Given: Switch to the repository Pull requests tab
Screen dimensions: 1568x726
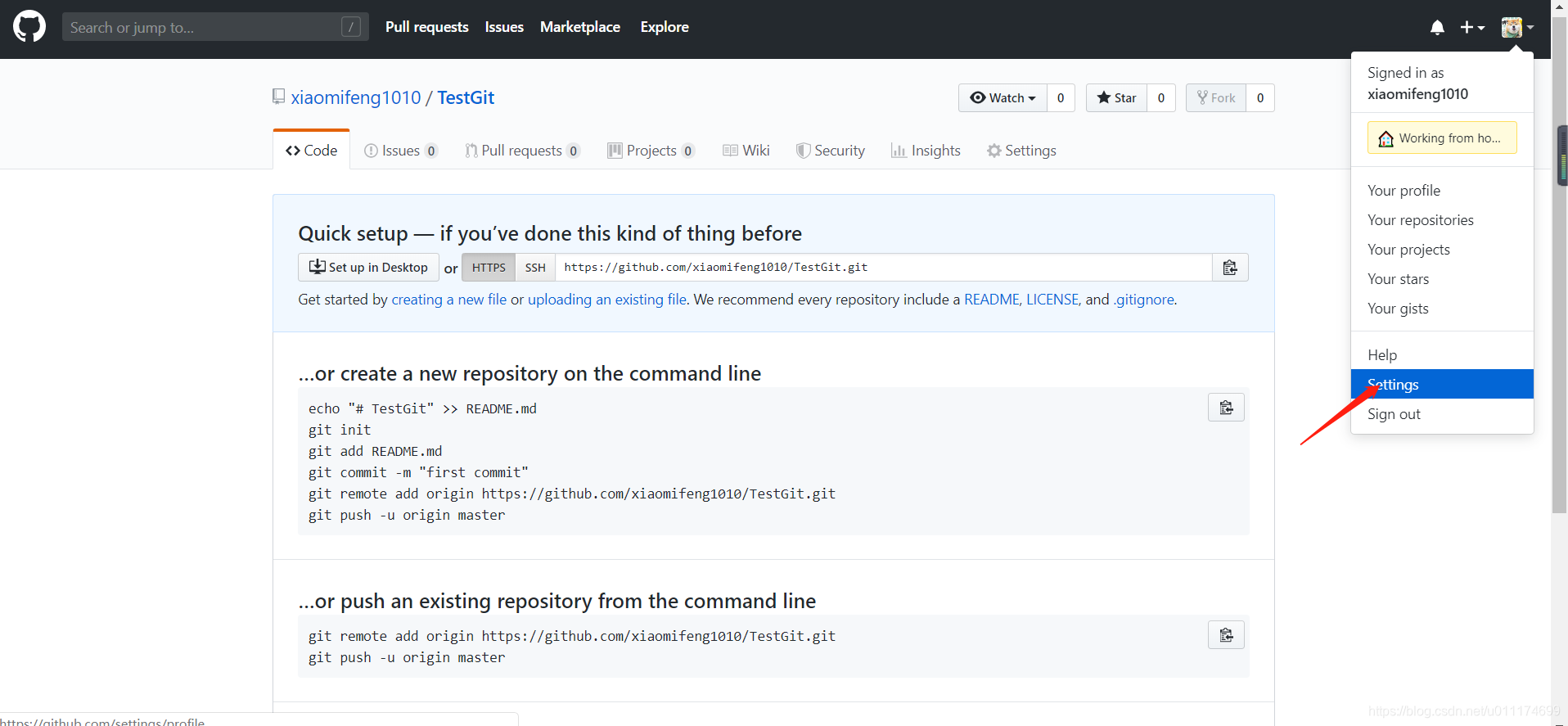Looking at the screenshot, I should tap(522, 151).
